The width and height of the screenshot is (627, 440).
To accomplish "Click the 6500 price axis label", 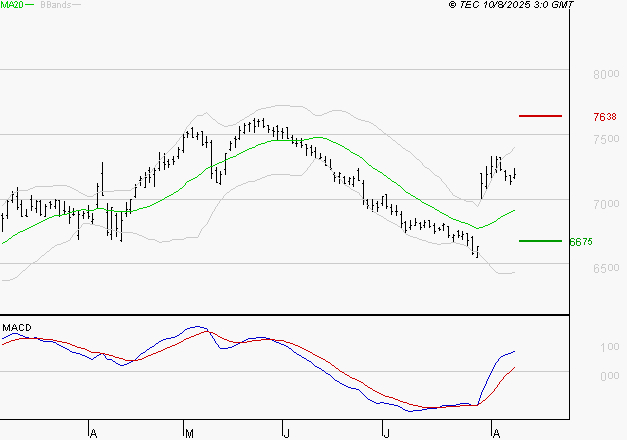I will click(x=606, y=268).
